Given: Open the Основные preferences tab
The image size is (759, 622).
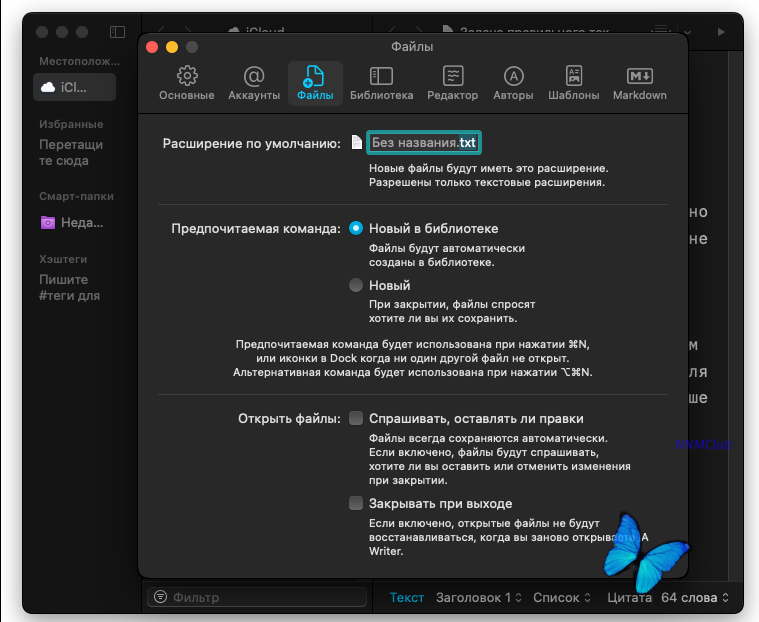Looking at the screenshot, I should 187,83.
